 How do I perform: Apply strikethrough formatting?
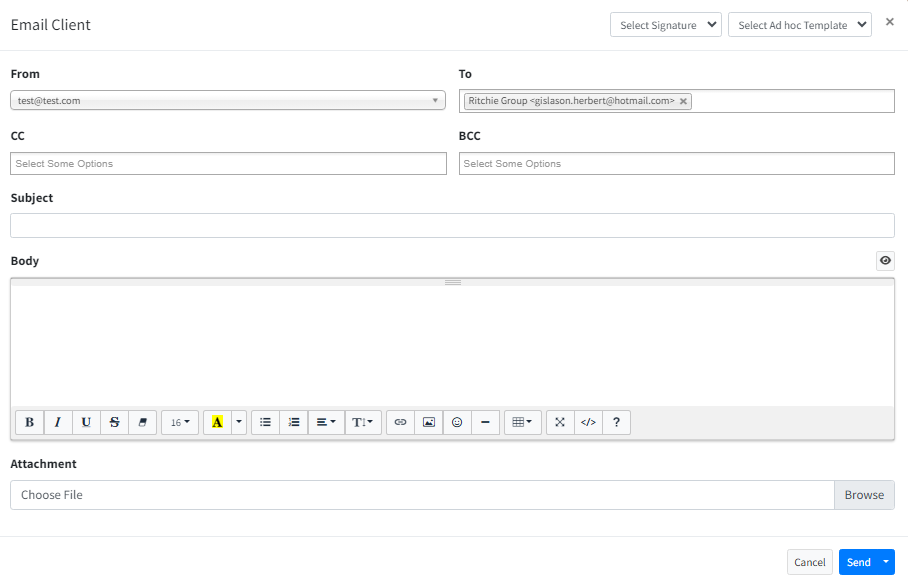[x=114, y=423]
